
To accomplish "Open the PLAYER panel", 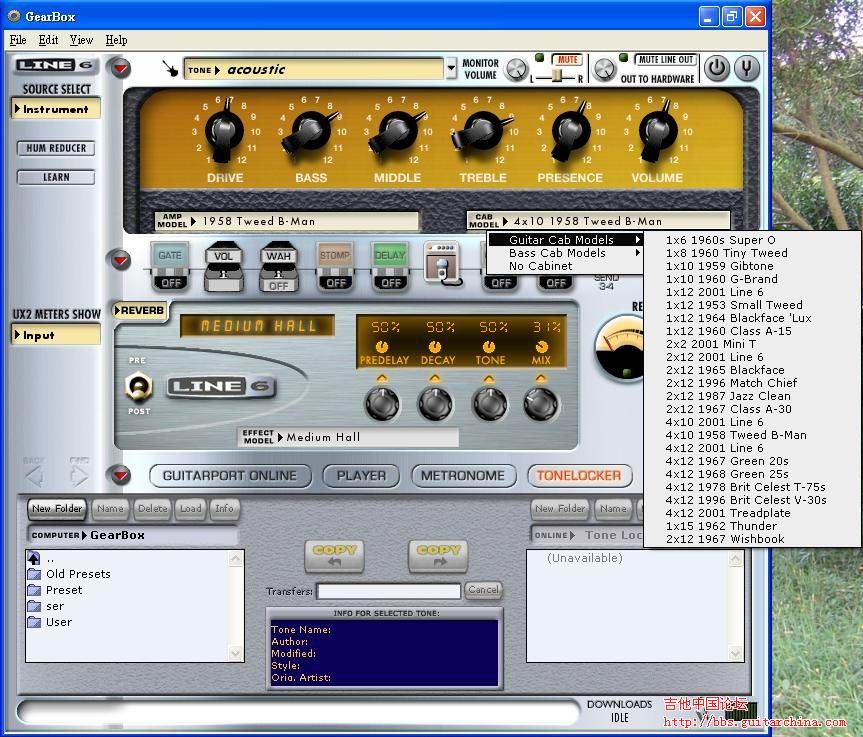I will (361, 476).
